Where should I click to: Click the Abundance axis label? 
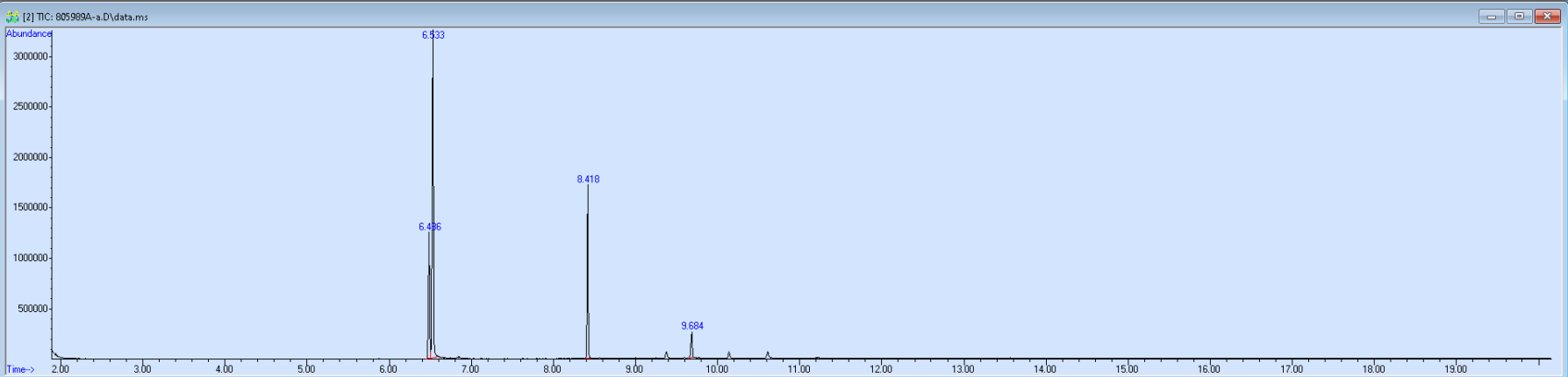(29, 33)
